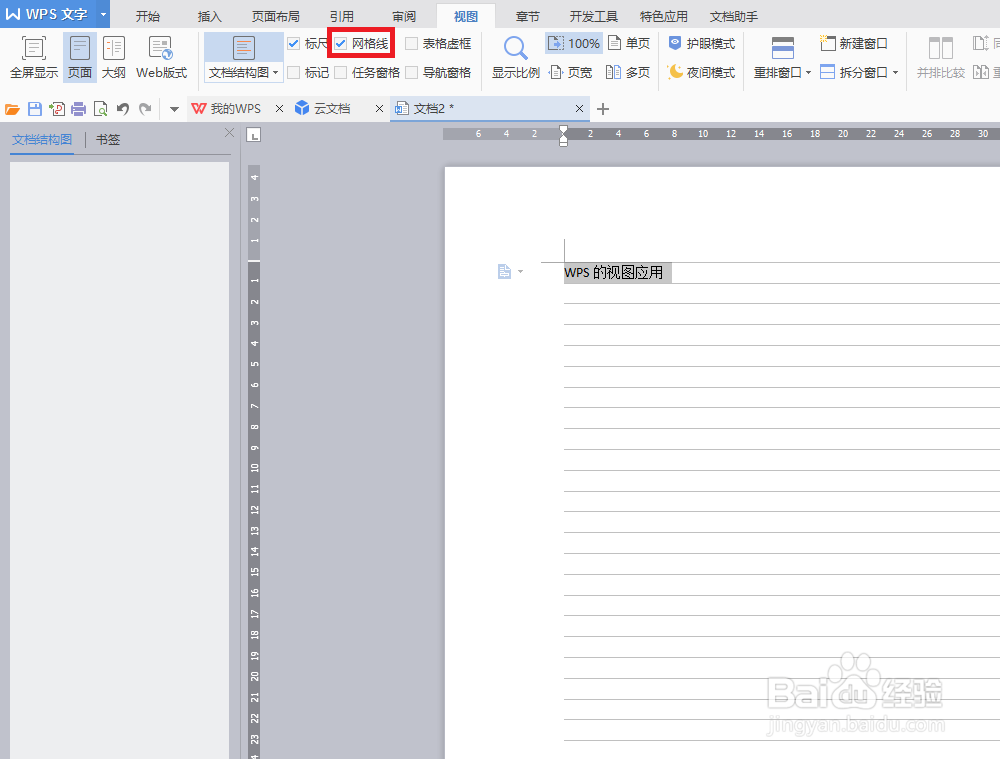Choose Multiple Pages (多页) view
The height and width of the screenshot is (759, 1000).
click(628, 72)
